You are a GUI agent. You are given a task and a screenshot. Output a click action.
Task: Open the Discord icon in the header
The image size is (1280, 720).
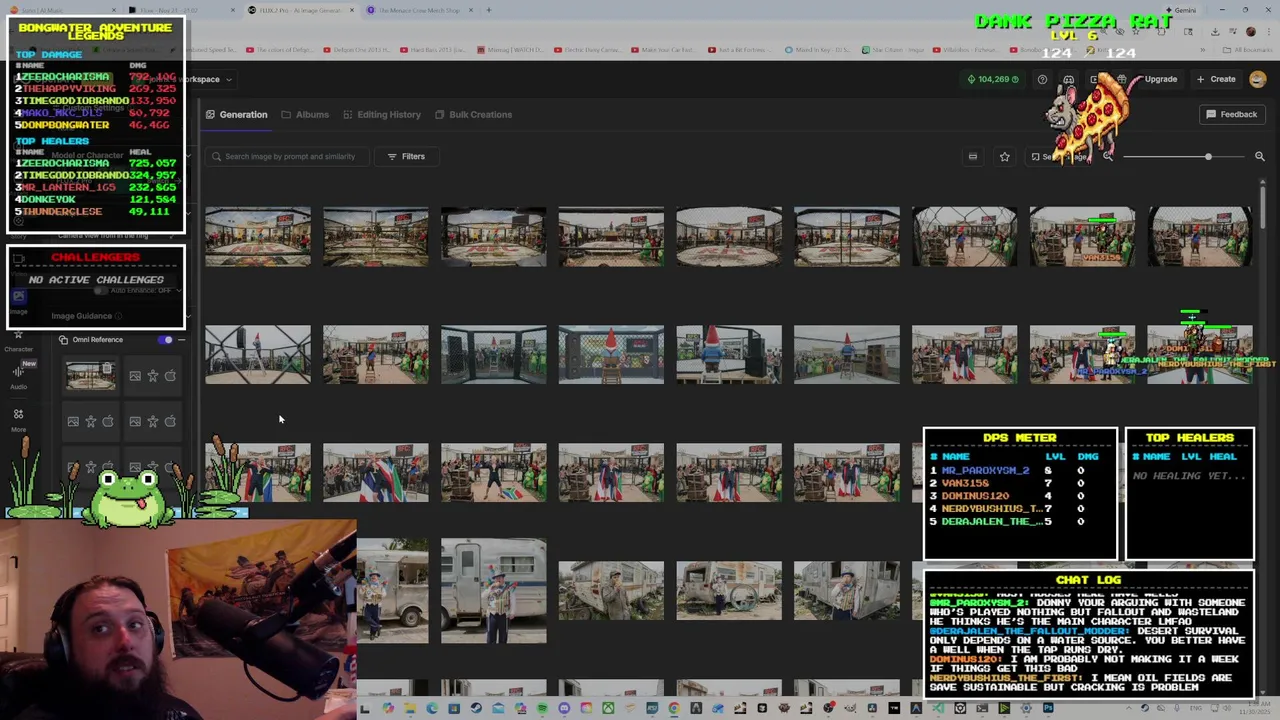click(1068, 79)
